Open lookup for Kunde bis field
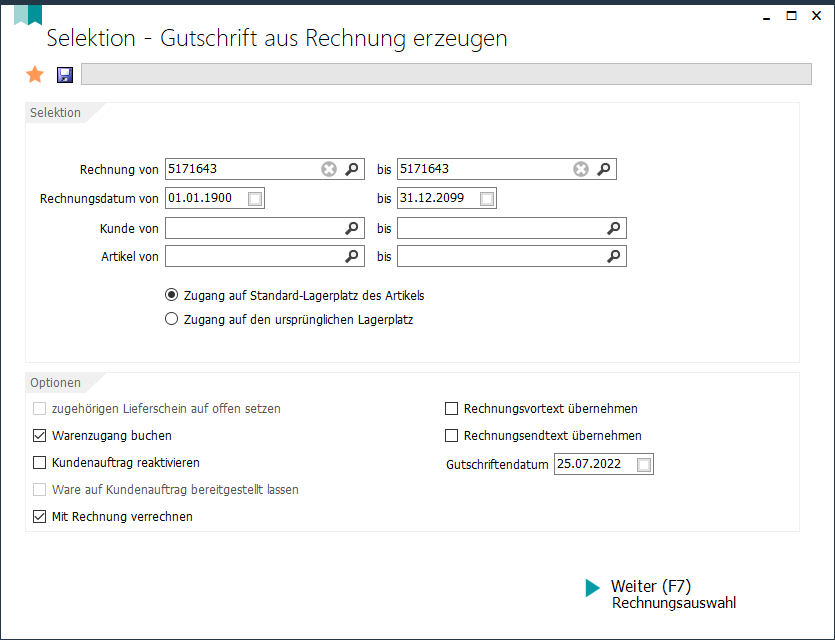The height and width of the screenshot is (640, 835). point(614,228)
